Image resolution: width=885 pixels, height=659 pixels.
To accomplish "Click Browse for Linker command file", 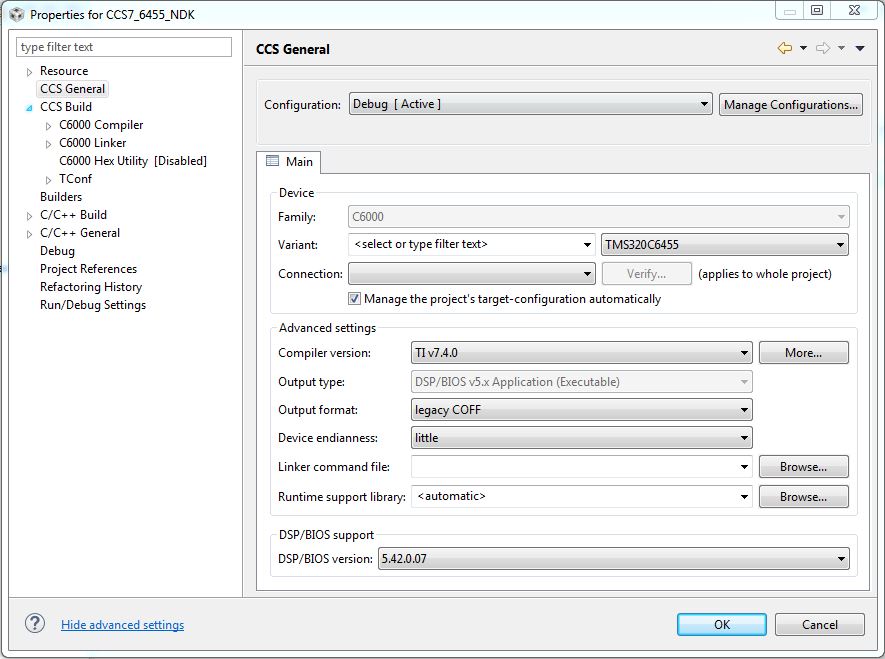I will 803,467.
